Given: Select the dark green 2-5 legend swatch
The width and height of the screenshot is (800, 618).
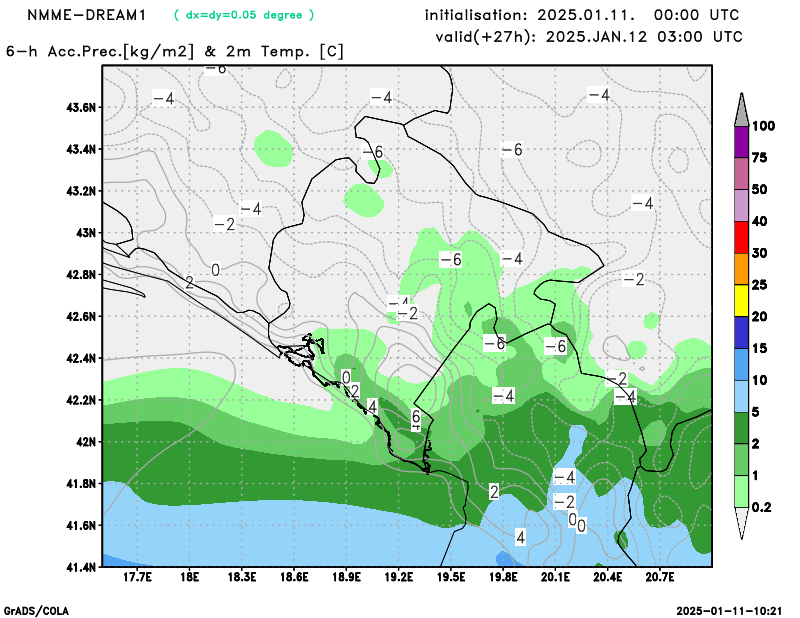Looking at the screenshot, I should pos(741,428).
